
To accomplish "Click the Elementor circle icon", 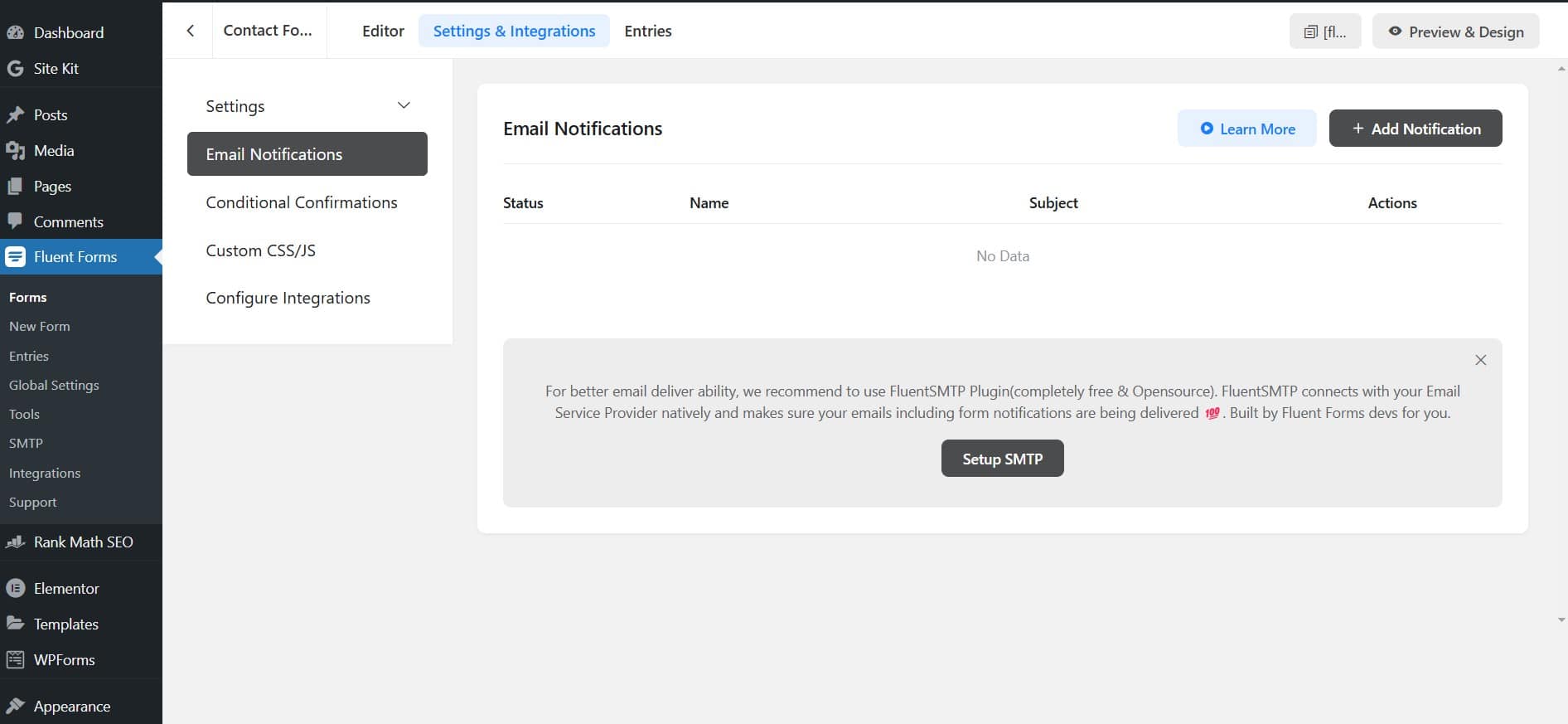I will point(15,588).
